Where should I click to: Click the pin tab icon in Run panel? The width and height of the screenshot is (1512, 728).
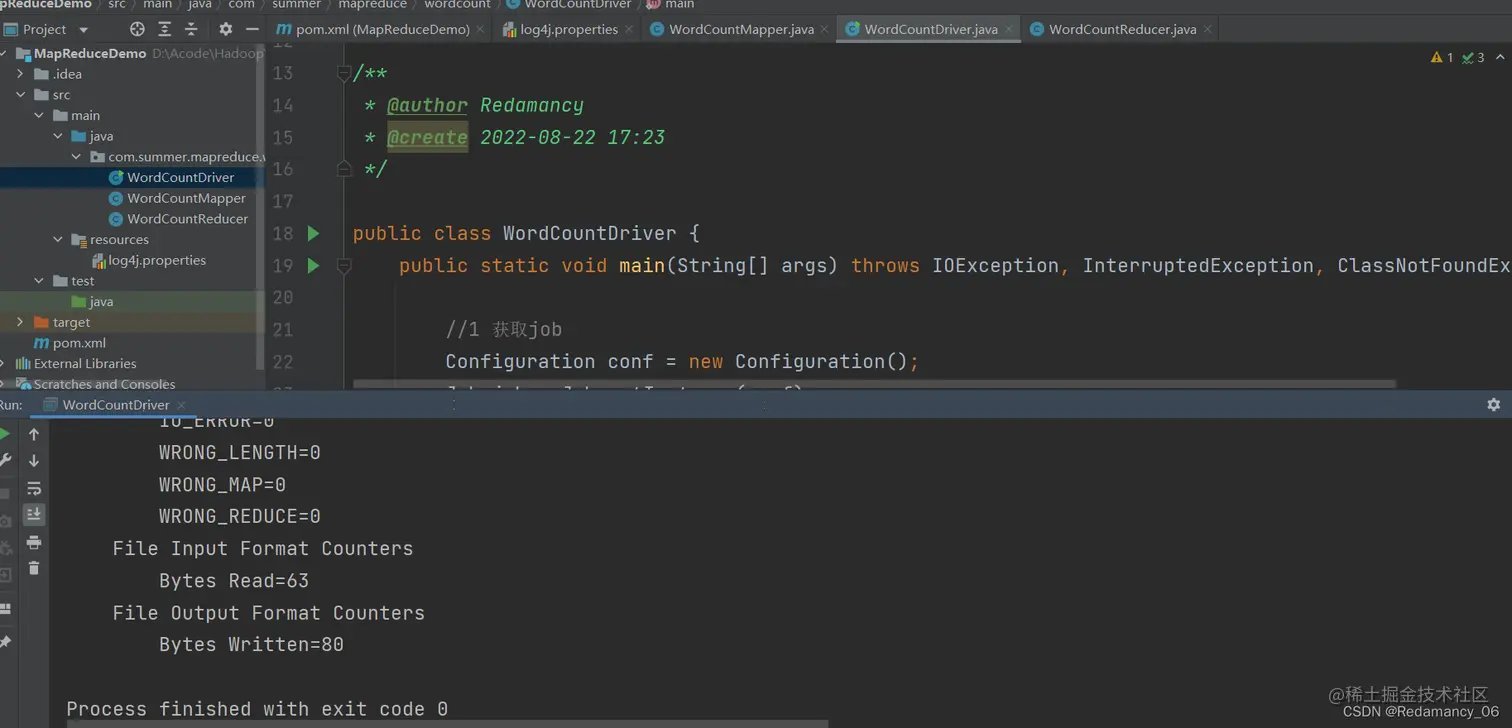click(5, 642)
